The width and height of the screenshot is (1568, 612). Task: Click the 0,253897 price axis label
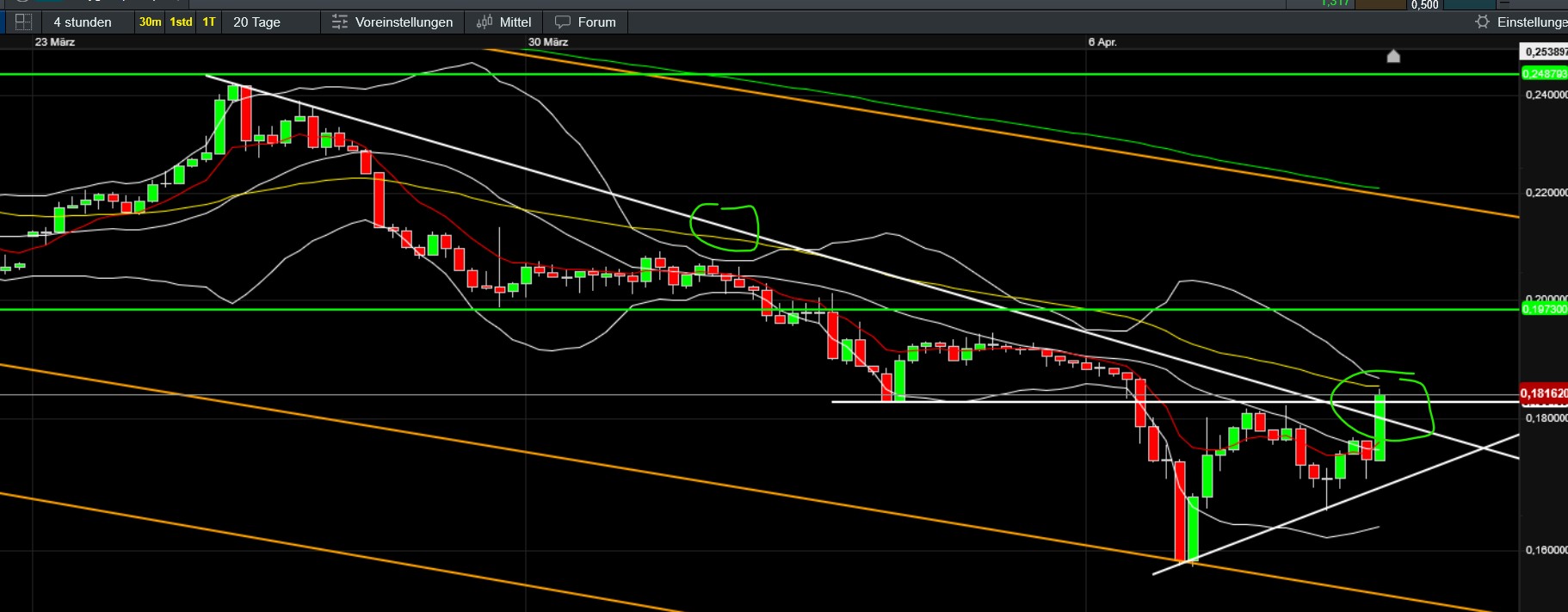pyautogui.click(x=1546, y=53)
